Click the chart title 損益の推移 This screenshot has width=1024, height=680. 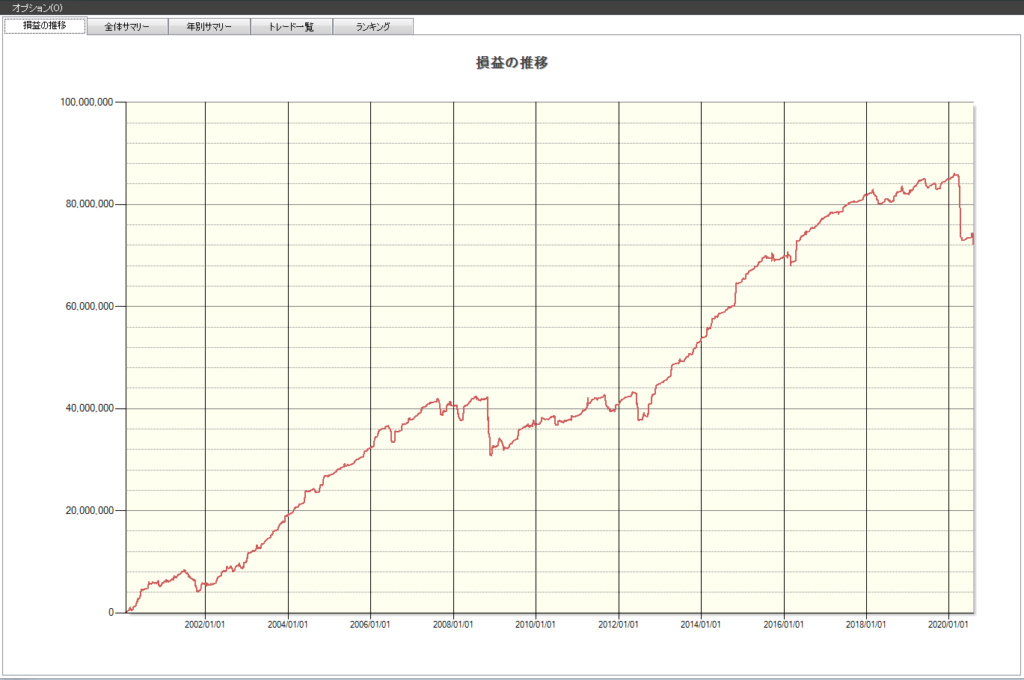(512, 63)
